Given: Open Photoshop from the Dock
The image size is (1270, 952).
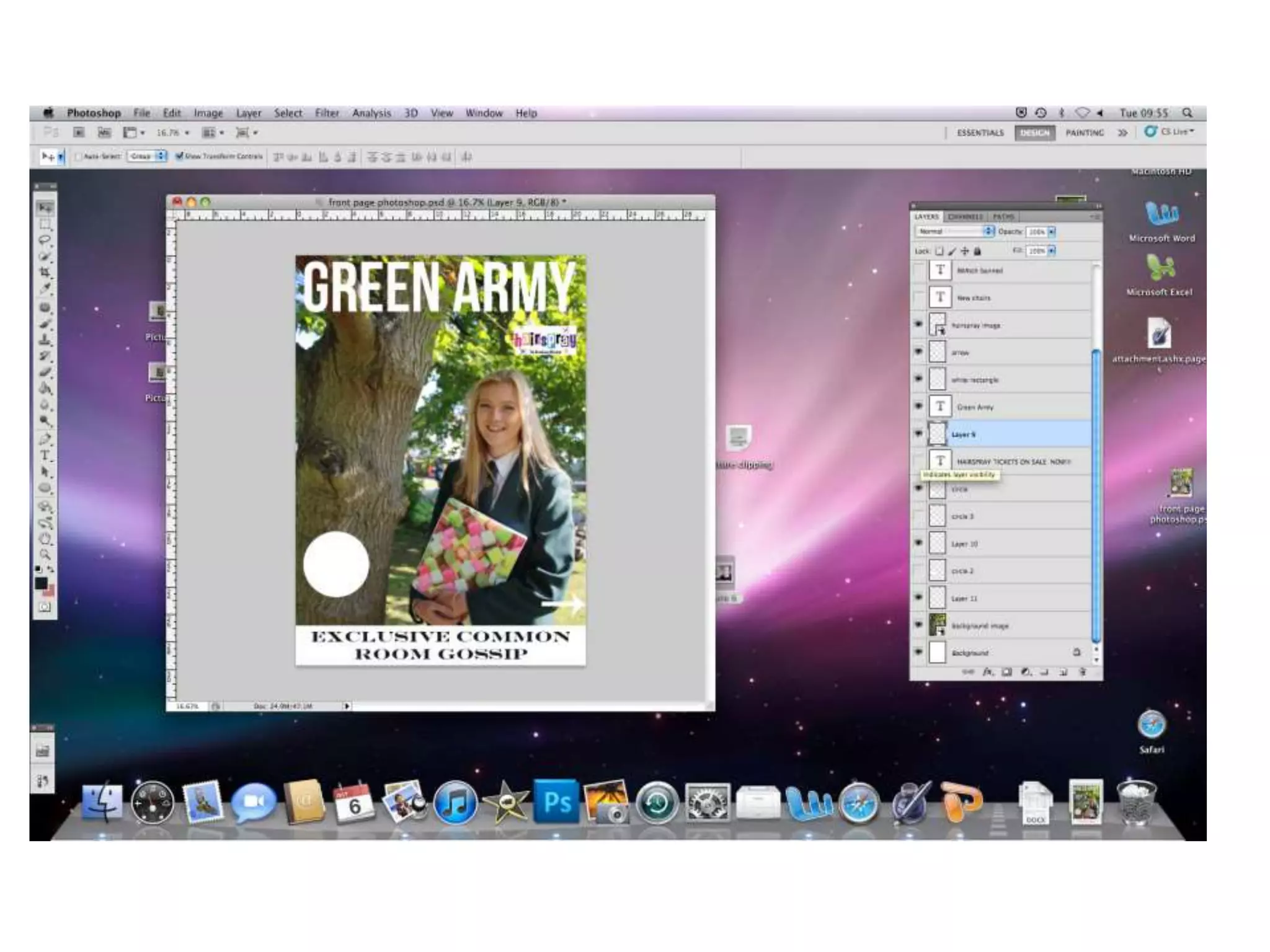Looking at the screenshot, I should [556, 802].
